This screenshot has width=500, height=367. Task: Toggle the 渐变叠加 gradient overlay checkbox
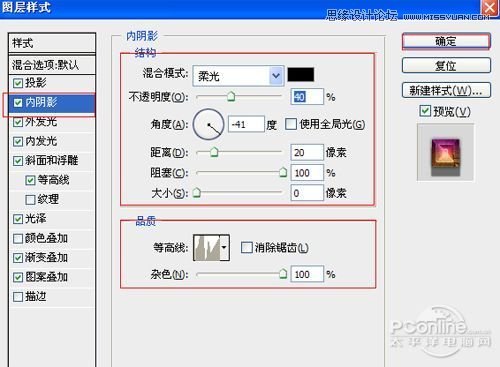pos(18,258)
